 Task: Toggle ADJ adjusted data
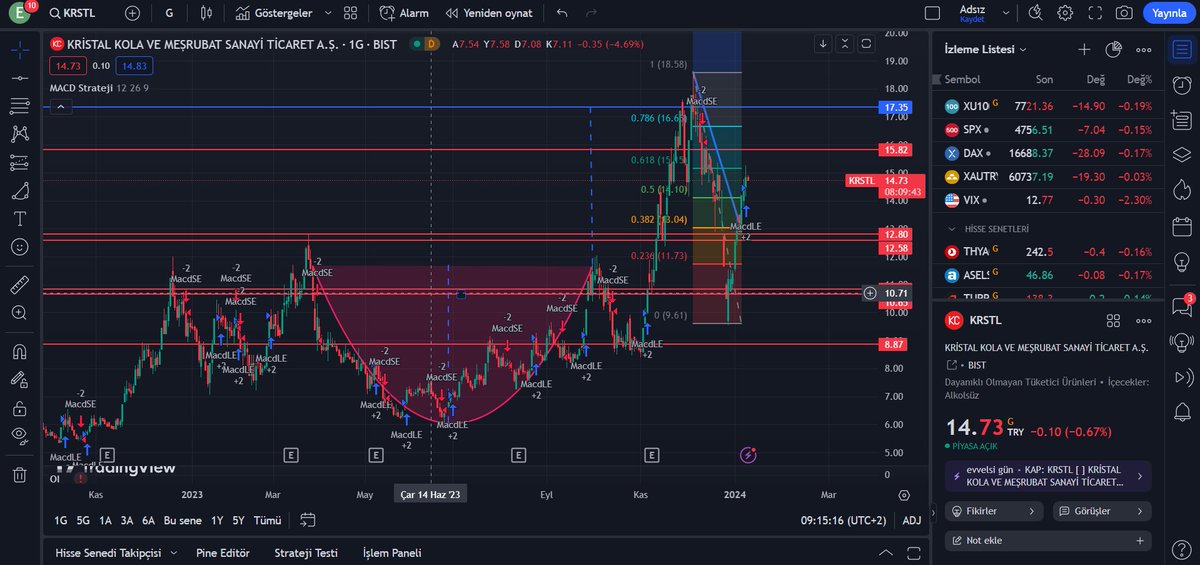pyautogui.click(x=912, y=520)
